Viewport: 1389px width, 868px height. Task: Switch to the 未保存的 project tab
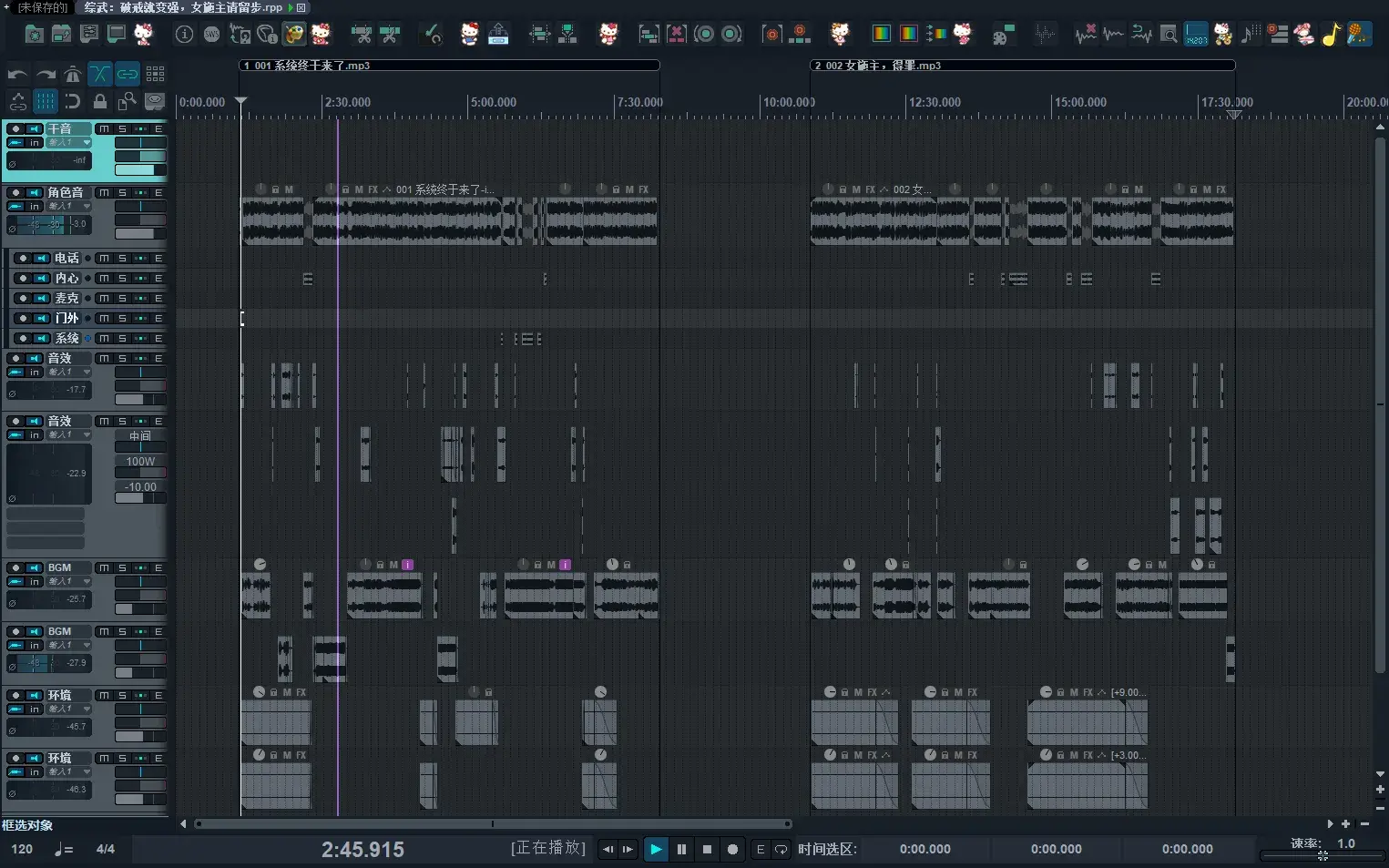(x=42, y=7)
